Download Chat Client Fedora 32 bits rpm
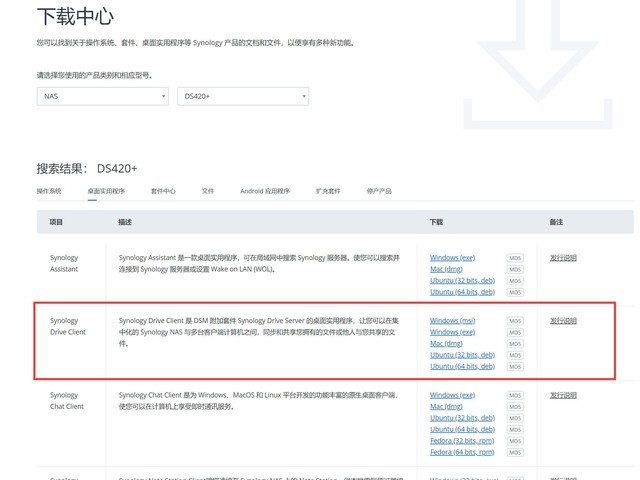Screen dimensions: 640x480 [462, 441]
